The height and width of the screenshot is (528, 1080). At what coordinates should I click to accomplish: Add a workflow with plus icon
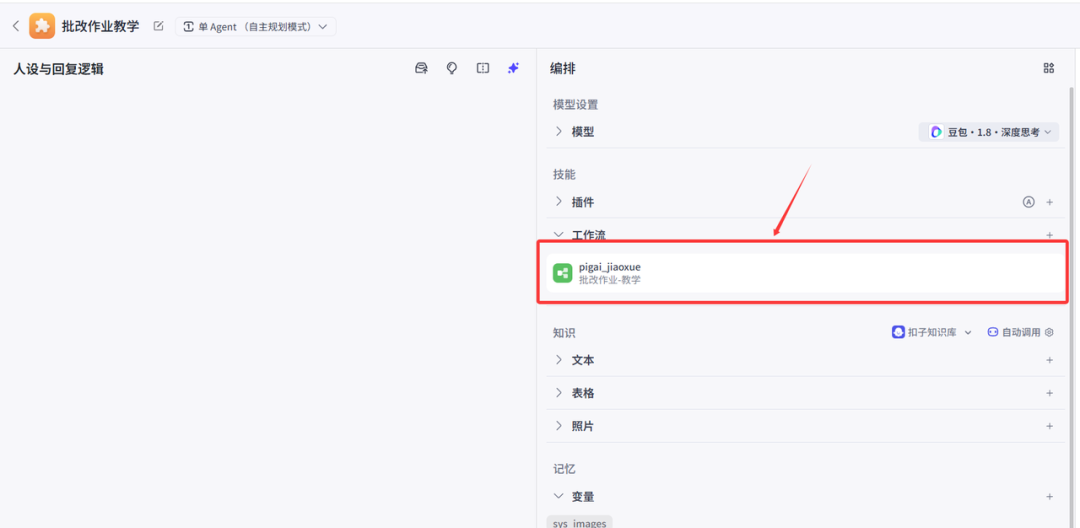pos(1050,235)
